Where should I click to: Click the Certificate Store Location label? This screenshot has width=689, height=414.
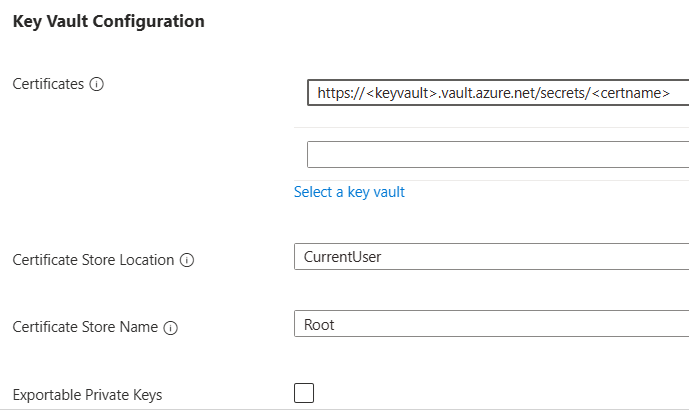[94, 260]
